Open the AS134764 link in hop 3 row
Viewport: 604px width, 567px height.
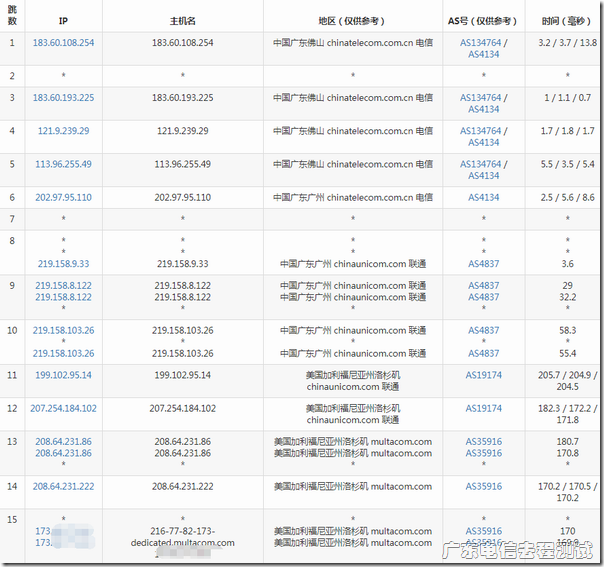(480, 98)
